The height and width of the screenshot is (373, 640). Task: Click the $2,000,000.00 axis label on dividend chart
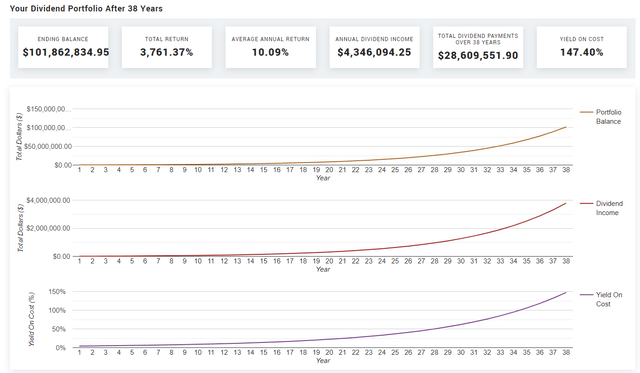48,228
